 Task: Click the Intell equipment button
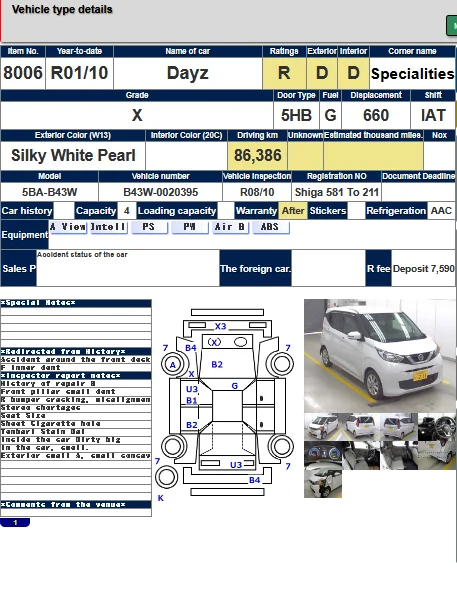[109, 227]
